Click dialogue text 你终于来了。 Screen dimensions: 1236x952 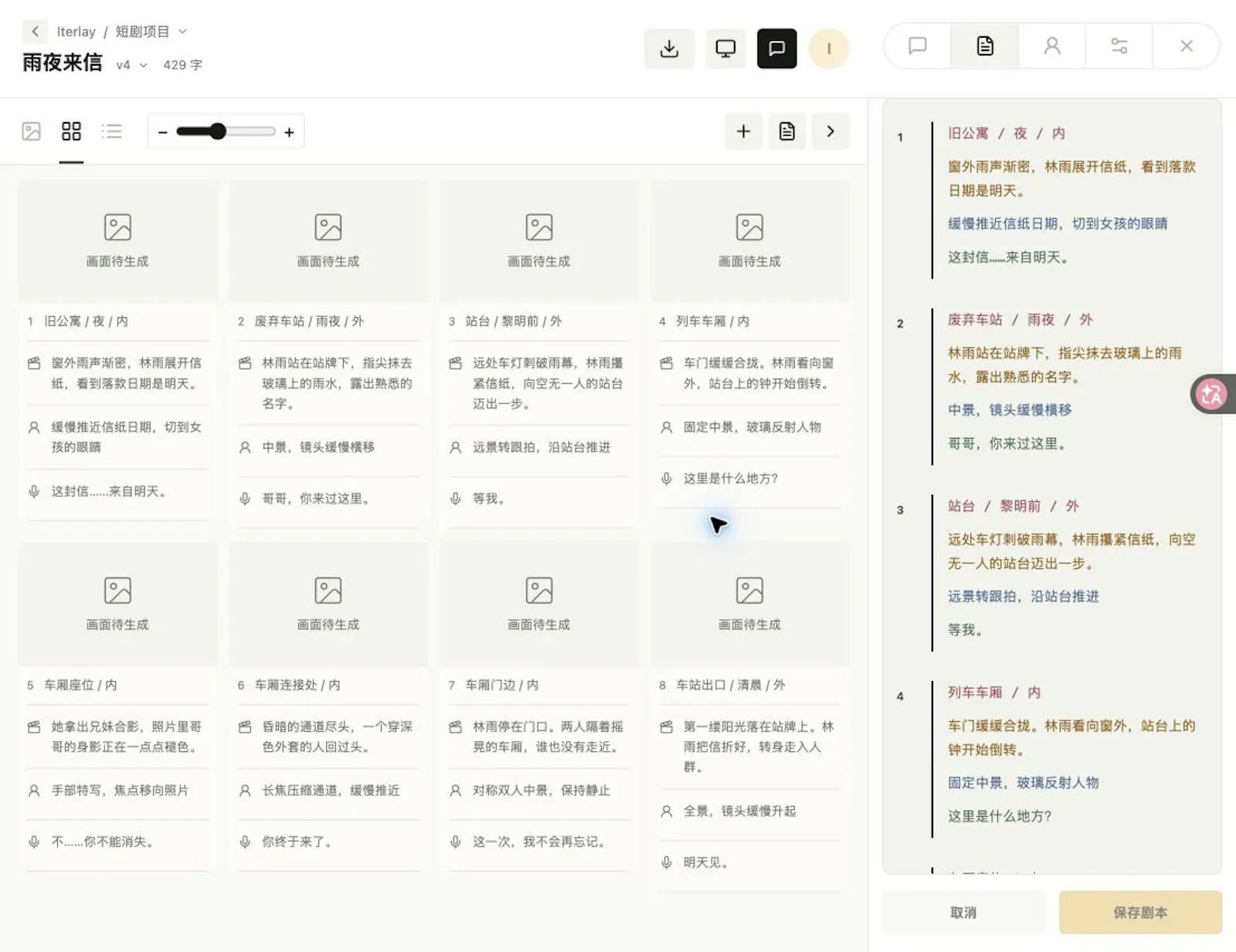point(297,842)
